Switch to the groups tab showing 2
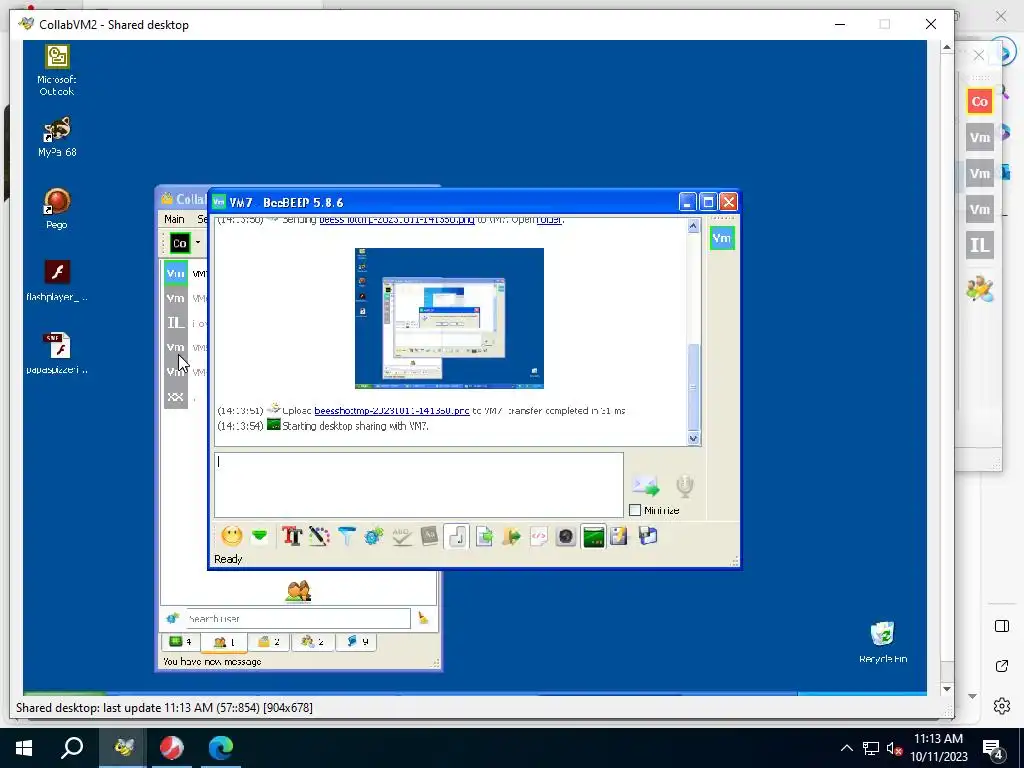 [x=312, y=641]
